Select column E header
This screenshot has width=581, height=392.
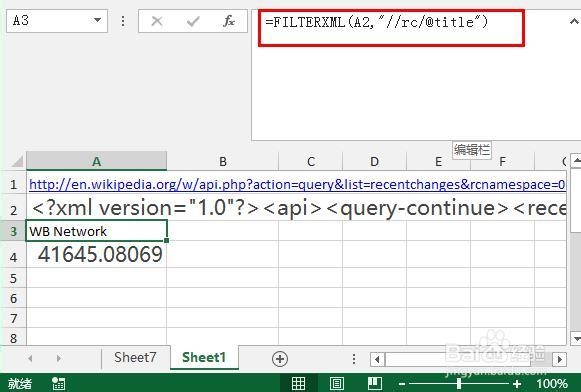pyautogui.click(x=438, y=162)
